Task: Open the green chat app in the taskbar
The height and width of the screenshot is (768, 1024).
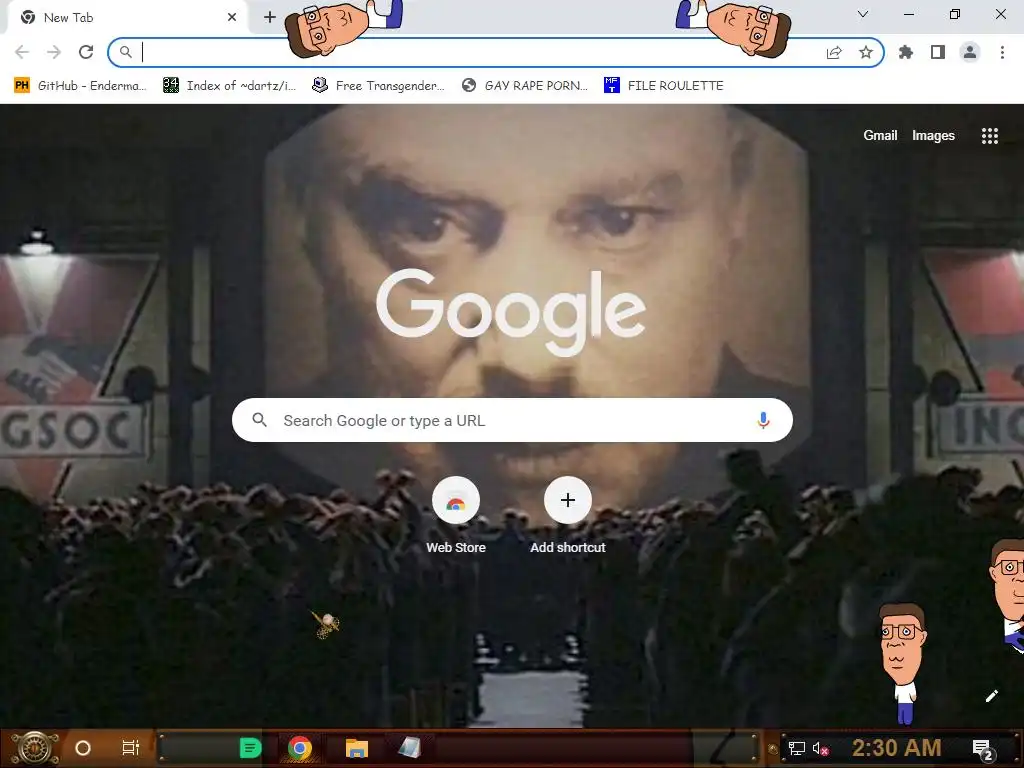Action: [250, 748]
